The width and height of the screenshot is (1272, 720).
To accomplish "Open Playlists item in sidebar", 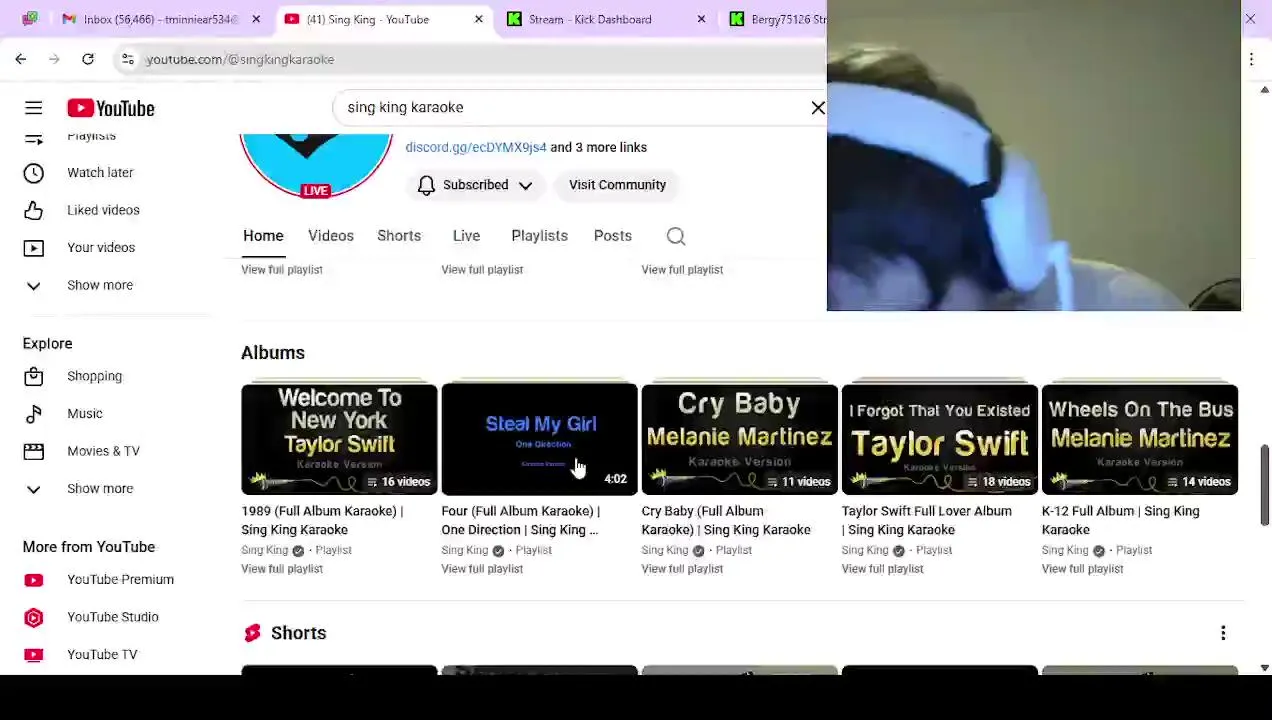I will pos(91,137).
